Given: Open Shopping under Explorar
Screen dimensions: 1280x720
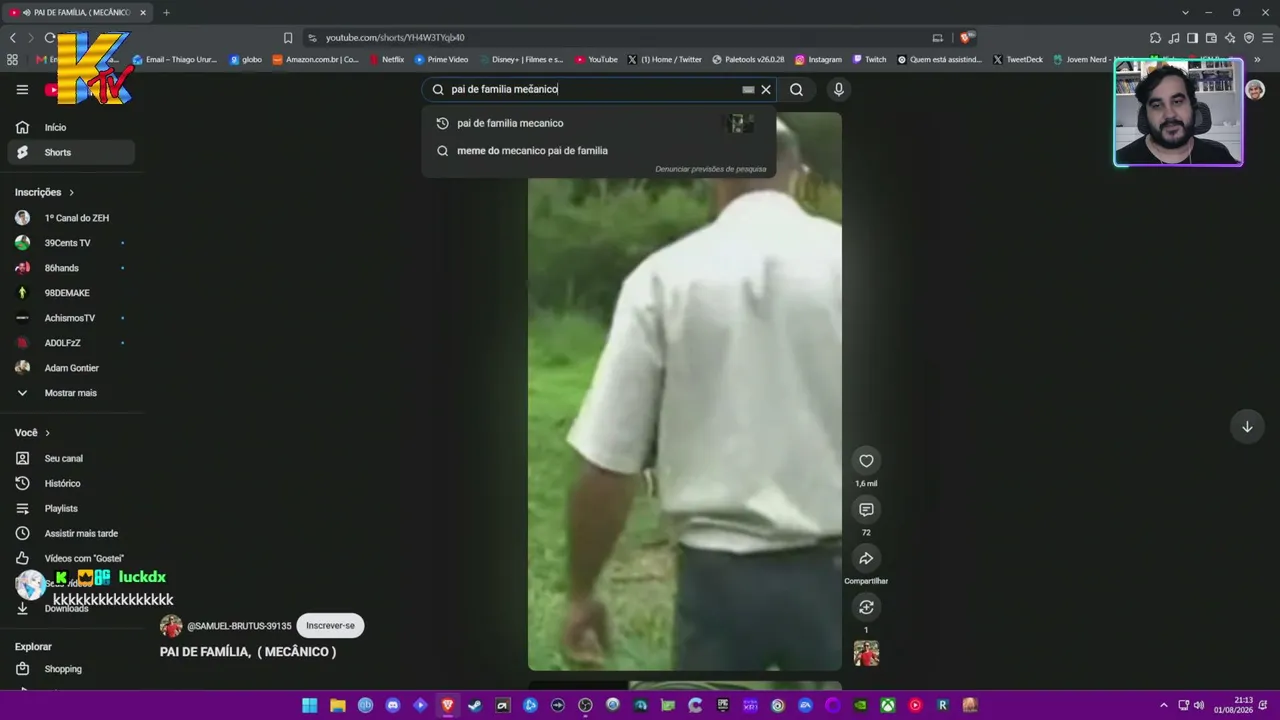Looking at the screenshot, I should click(71, 669).
